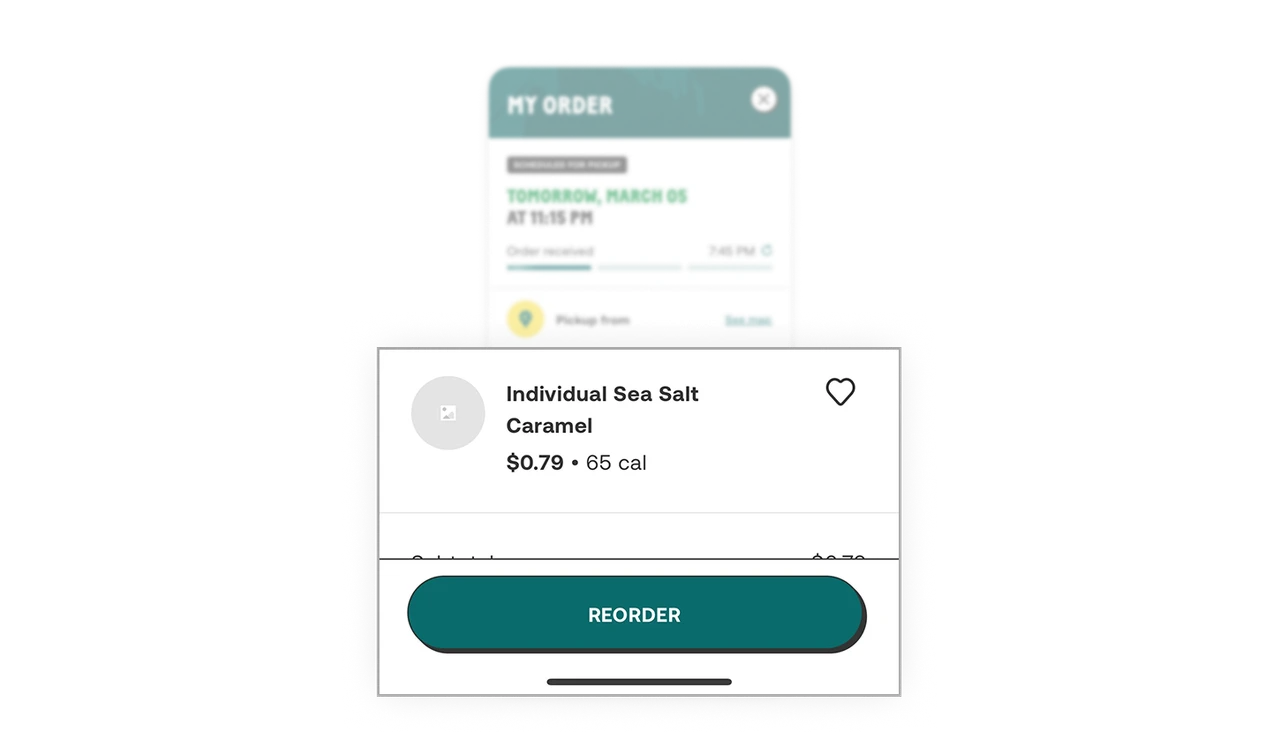Tap the REORDER button
1280x755 pixels.
click(x=636, y=614)
